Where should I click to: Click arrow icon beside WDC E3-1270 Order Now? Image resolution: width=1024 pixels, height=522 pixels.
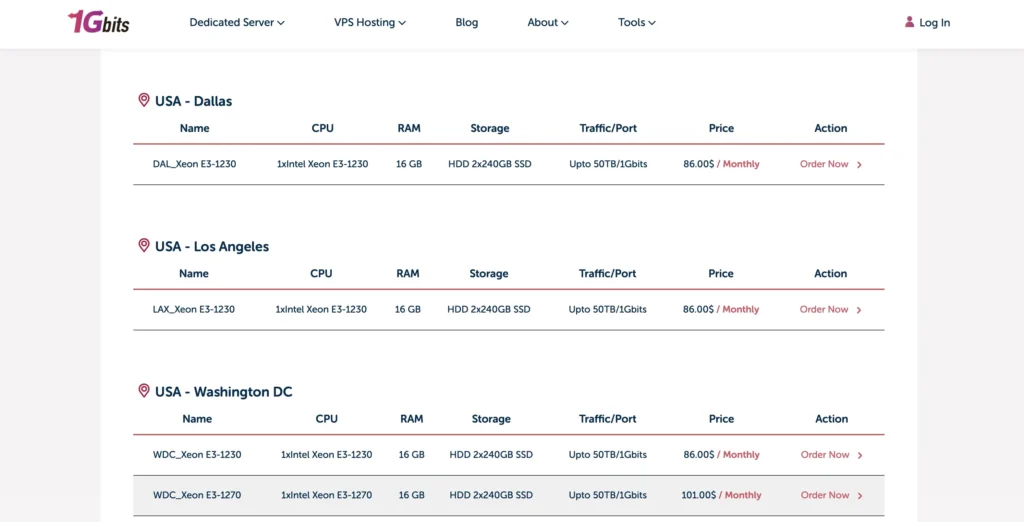tap(860, 496)
